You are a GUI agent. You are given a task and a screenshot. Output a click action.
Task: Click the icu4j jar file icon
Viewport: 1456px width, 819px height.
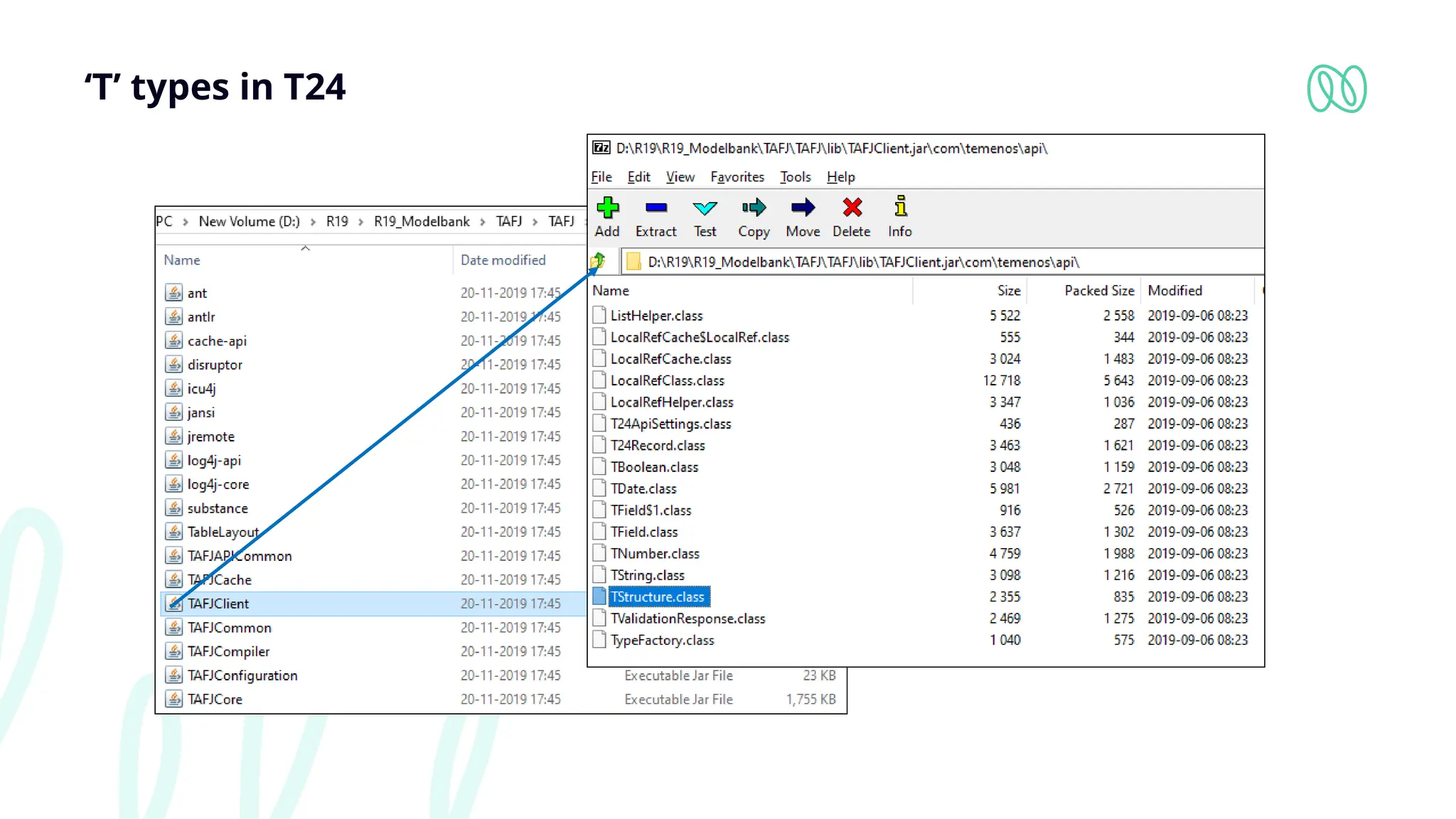[173, 388]
